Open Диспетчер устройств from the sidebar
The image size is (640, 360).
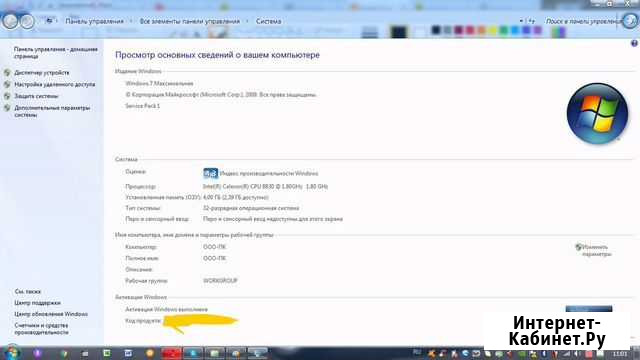[x=42, y=73]
